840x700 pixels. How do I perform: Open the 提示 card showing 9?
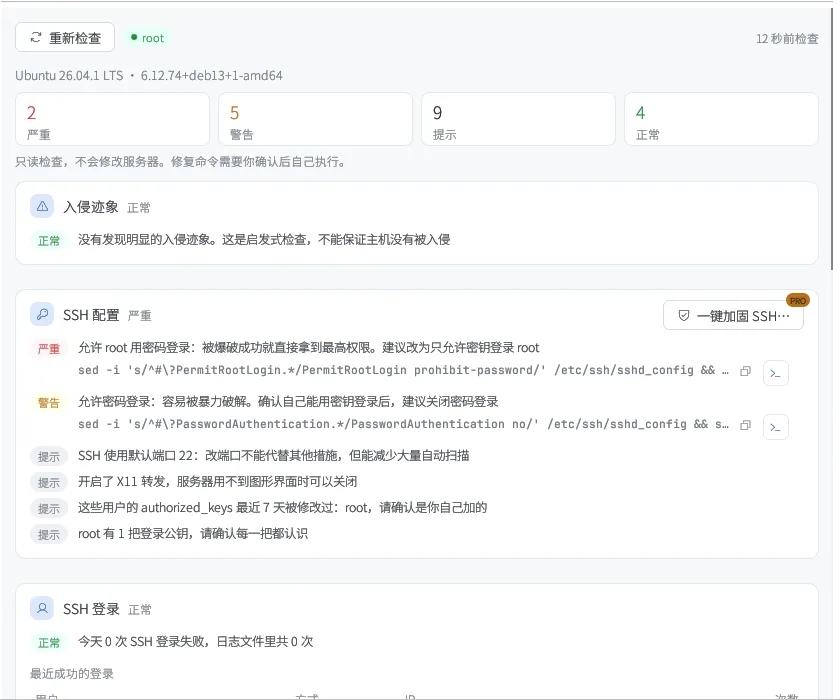pos(519,119)
